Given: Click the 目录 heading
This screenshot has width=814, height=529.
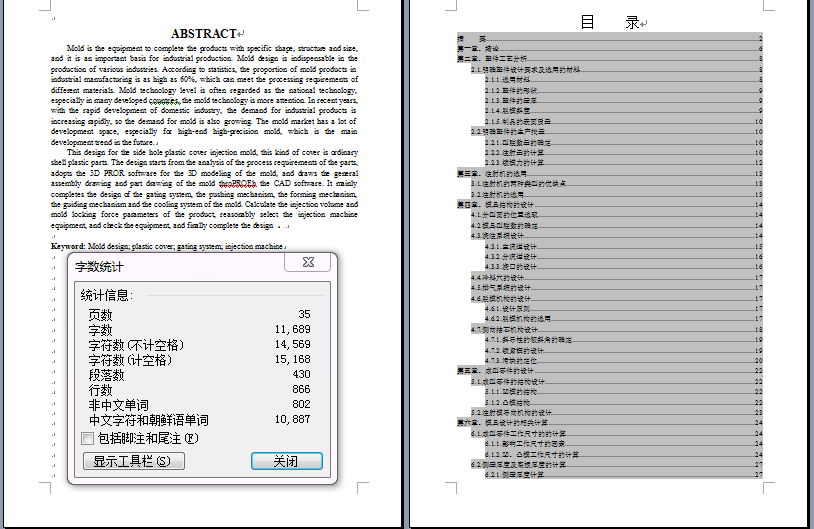Looking at the screenshot, I should 609,22.
